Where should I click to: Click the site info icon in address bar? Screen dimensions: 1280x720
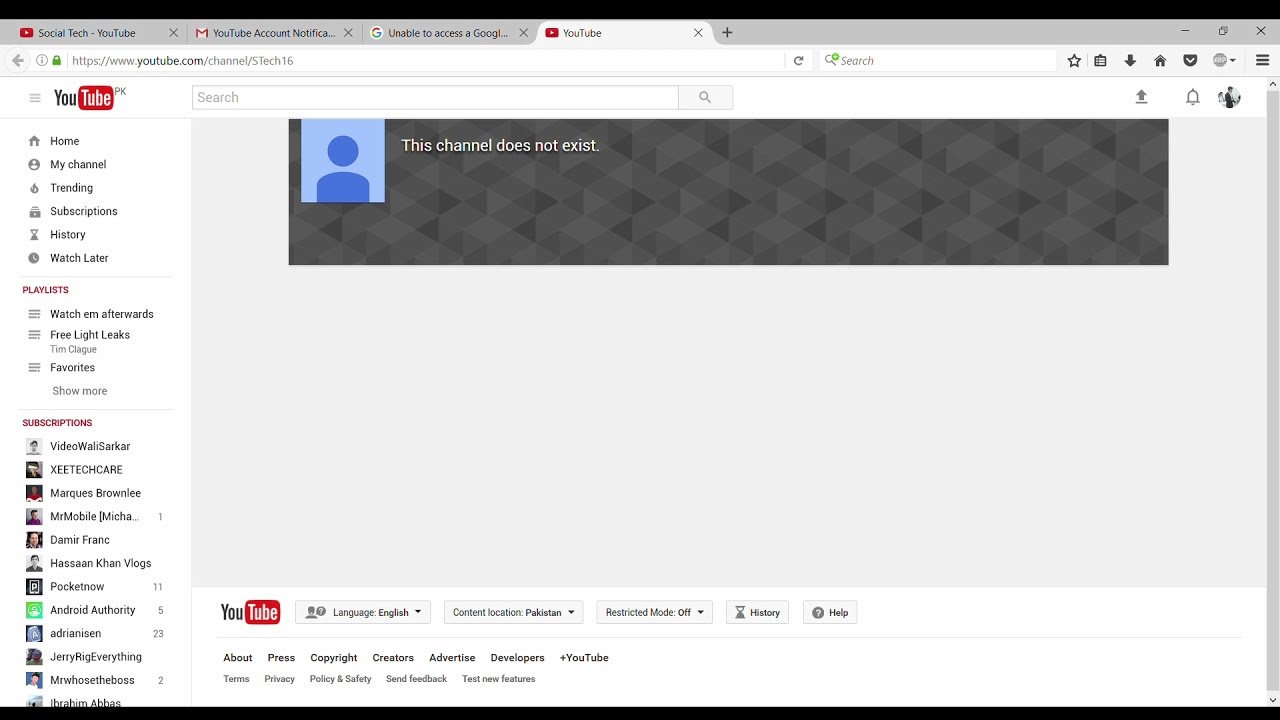click(x=42, y=61)
